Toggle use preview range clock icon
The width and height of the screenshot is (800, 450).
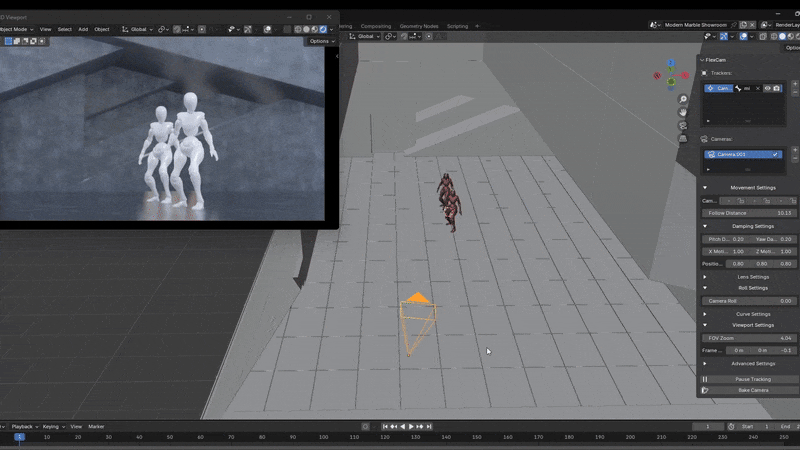coord(731,427)
